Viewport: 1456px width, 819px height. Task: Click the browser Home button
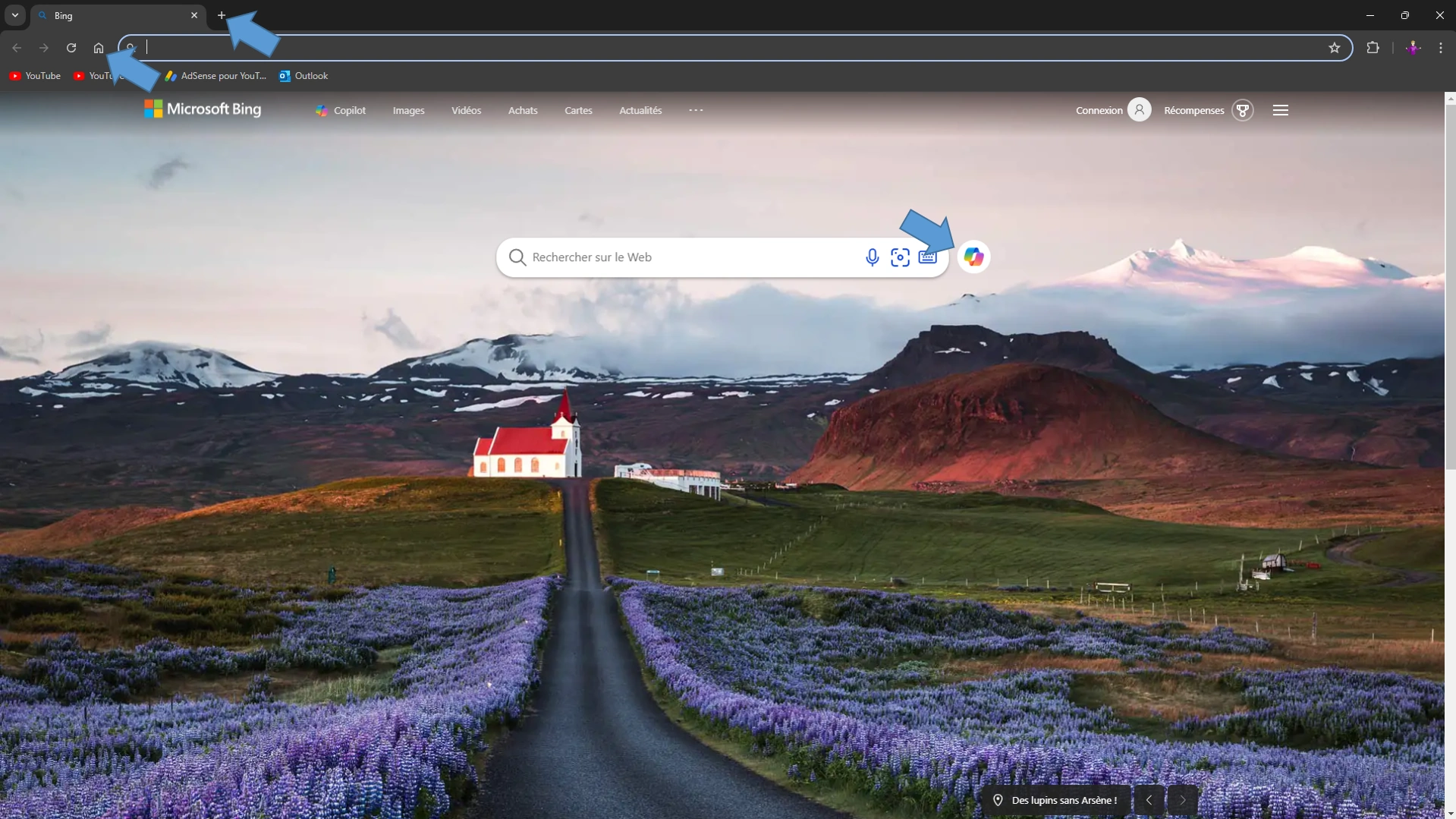coord(99,48)
